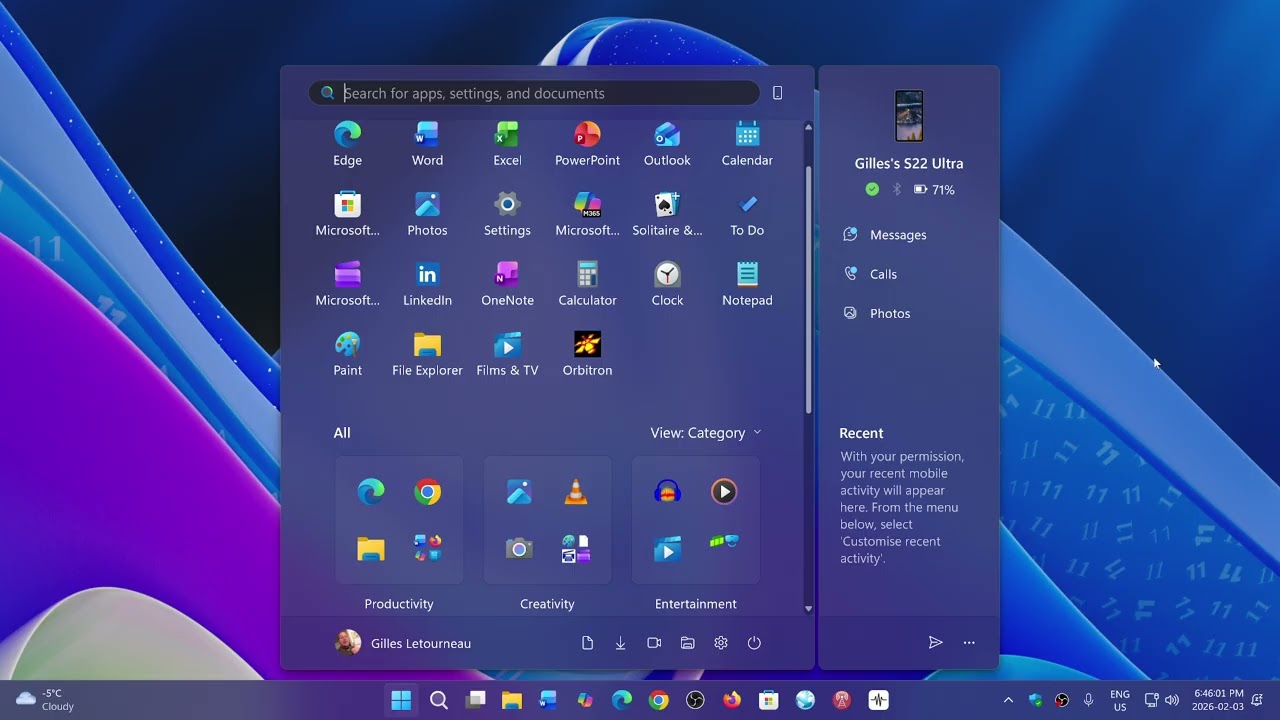Open the Paint app

coord(347,355)
